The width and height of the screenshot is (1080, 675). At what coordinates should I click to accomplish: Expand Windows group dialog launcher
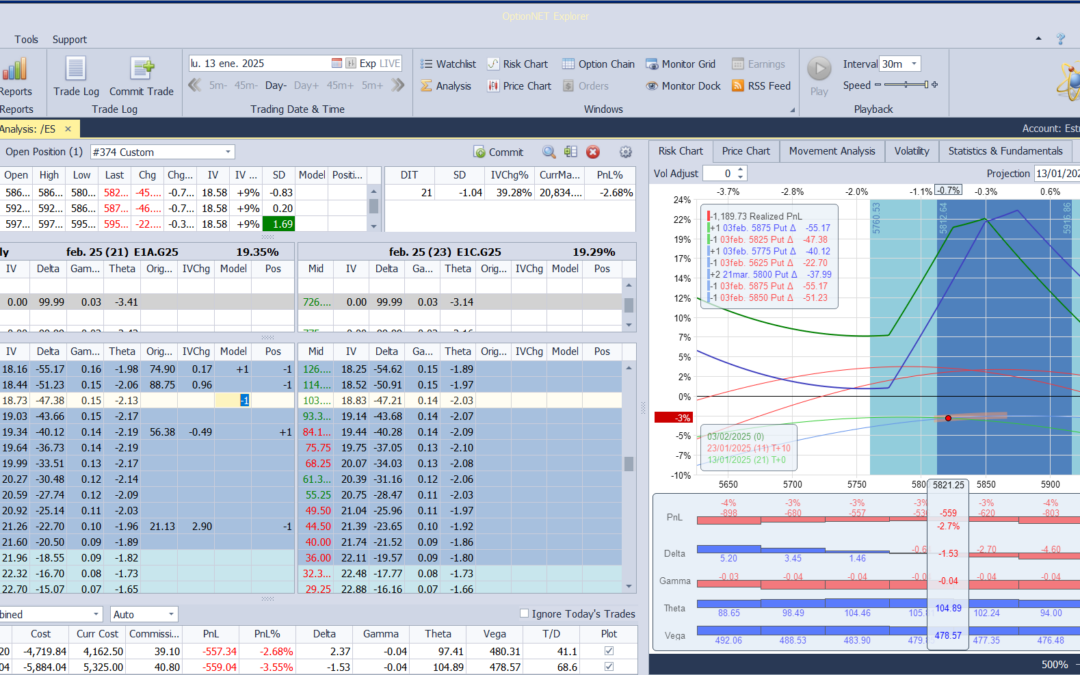tap(792, 110)
